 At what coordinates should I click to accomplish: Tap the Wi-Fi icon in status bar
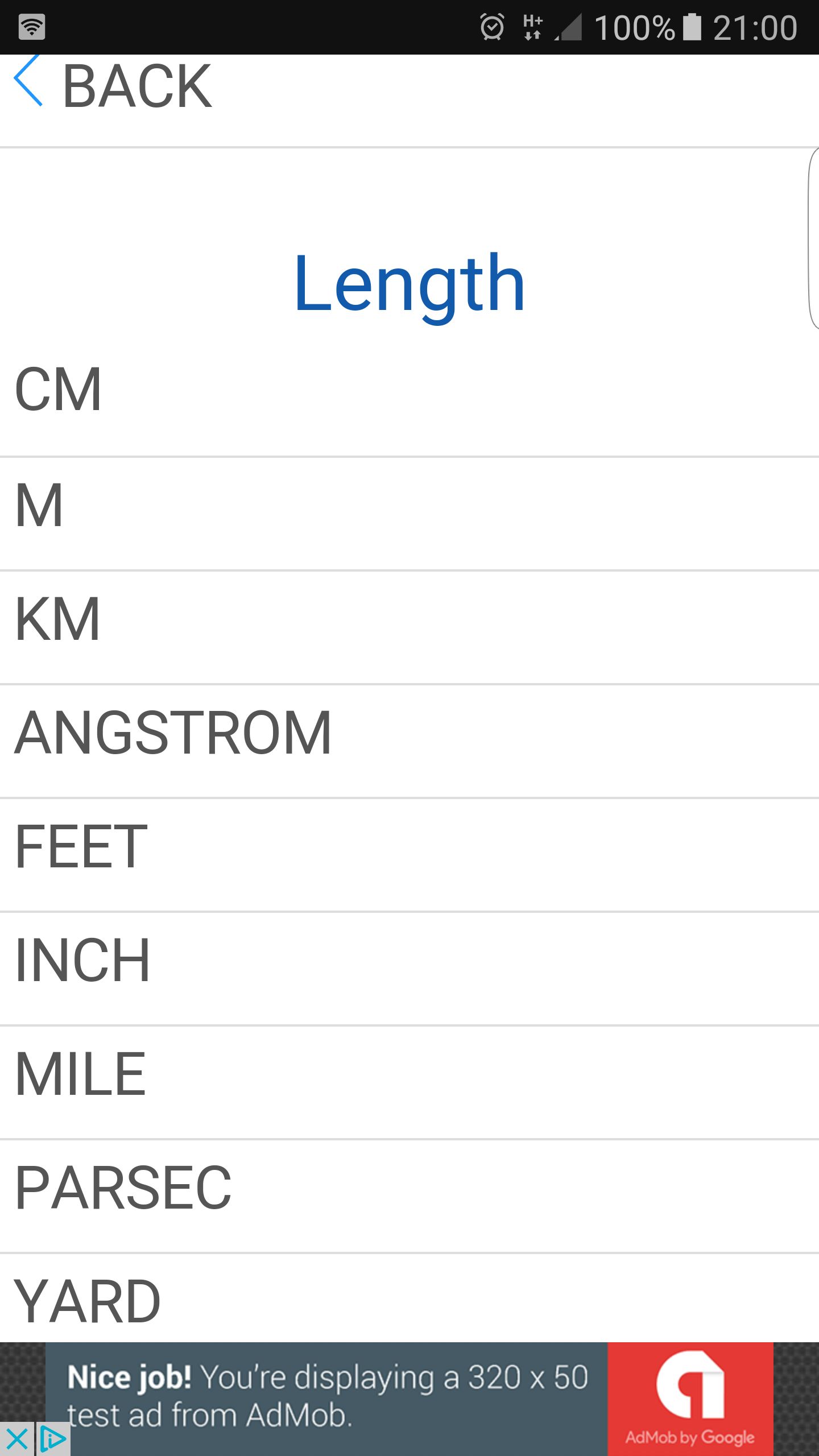click(x=32, y=27)
